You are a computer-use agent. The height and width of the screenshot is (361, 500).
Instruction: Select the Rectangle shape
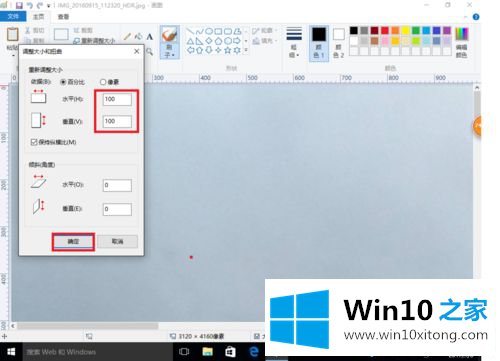point(218,31)
